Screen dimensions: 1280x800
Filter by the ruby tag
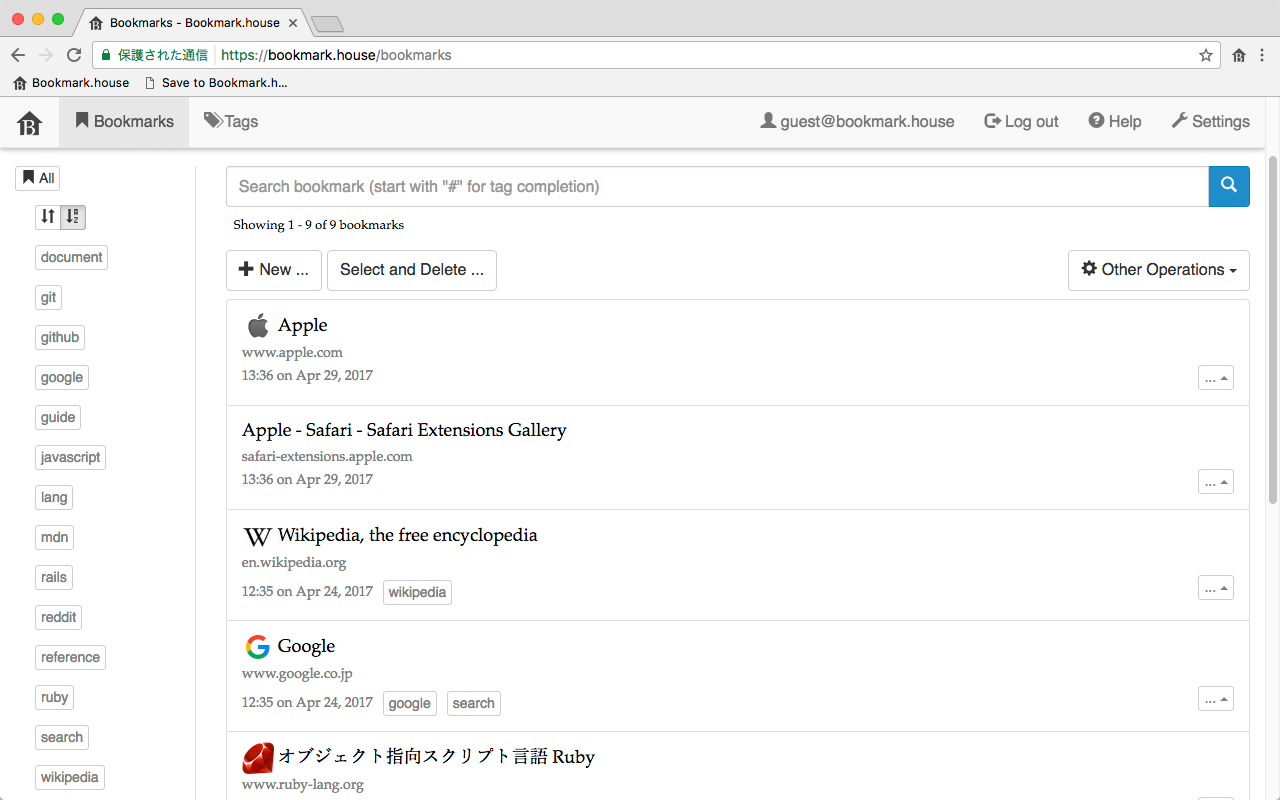click(x=54, y=697)
